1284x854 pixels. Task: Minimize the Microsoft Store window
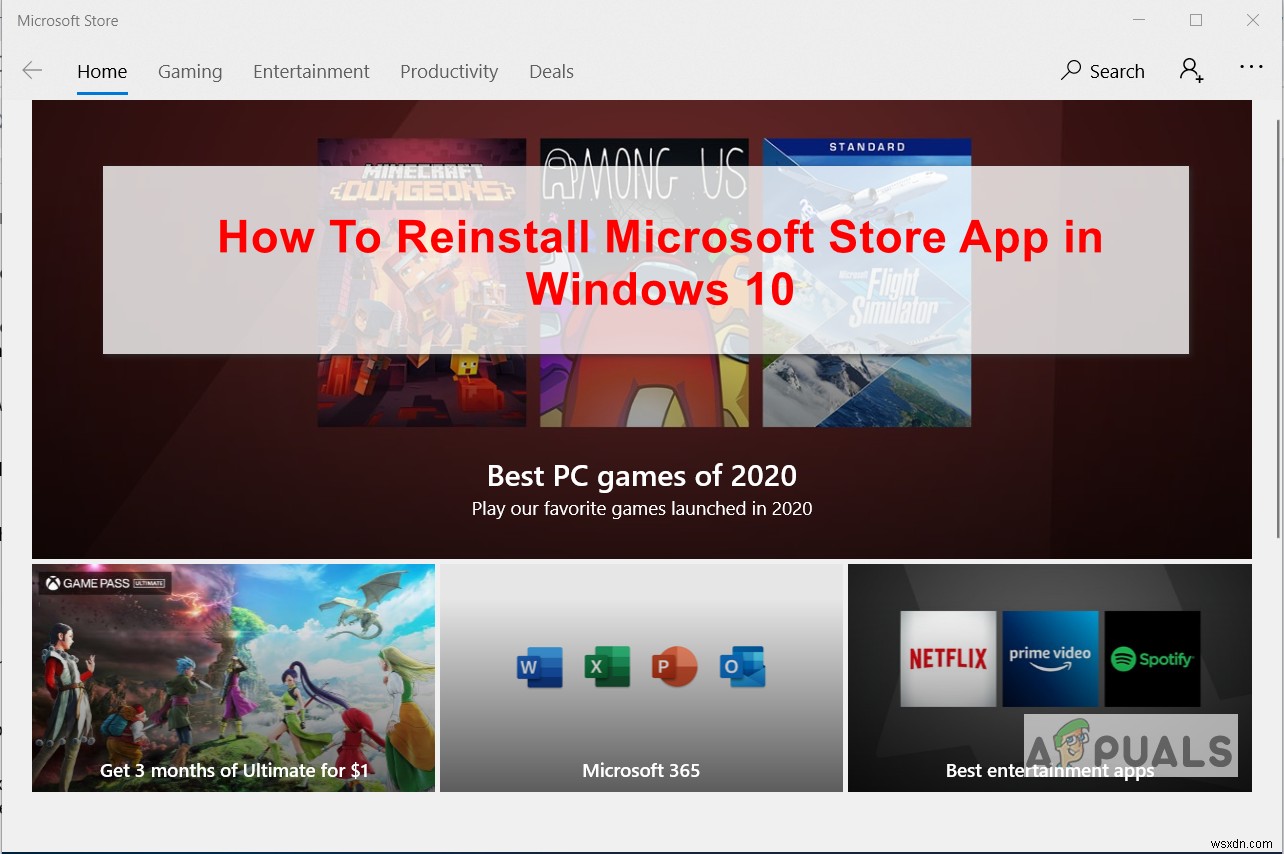point(1139,20)
